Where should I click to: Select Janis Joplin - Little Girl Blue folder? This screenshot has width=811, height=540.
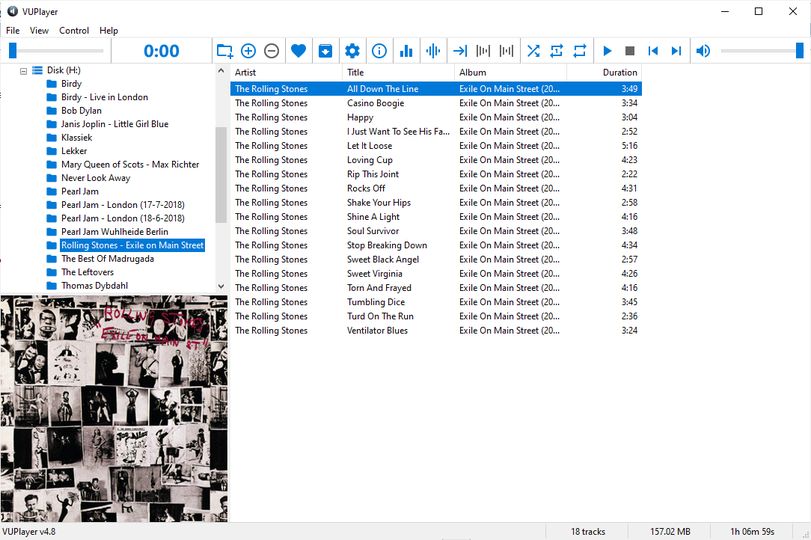pyautogui.click(x=115, y=124)
